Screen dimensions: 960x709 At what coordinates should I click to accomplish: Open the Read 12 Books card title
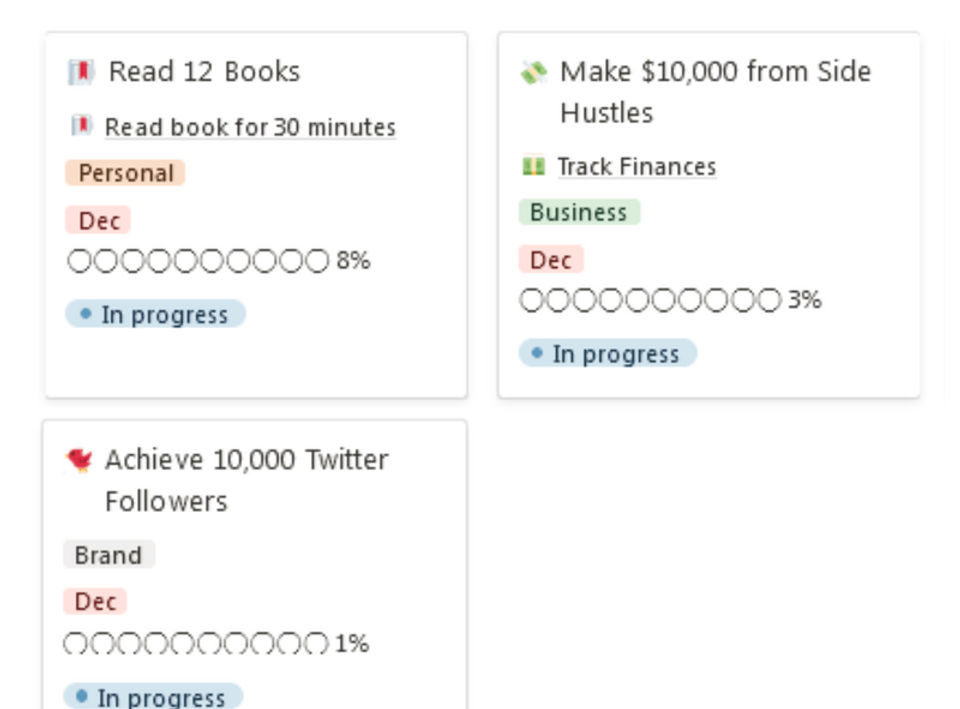[x=204, y=72]
